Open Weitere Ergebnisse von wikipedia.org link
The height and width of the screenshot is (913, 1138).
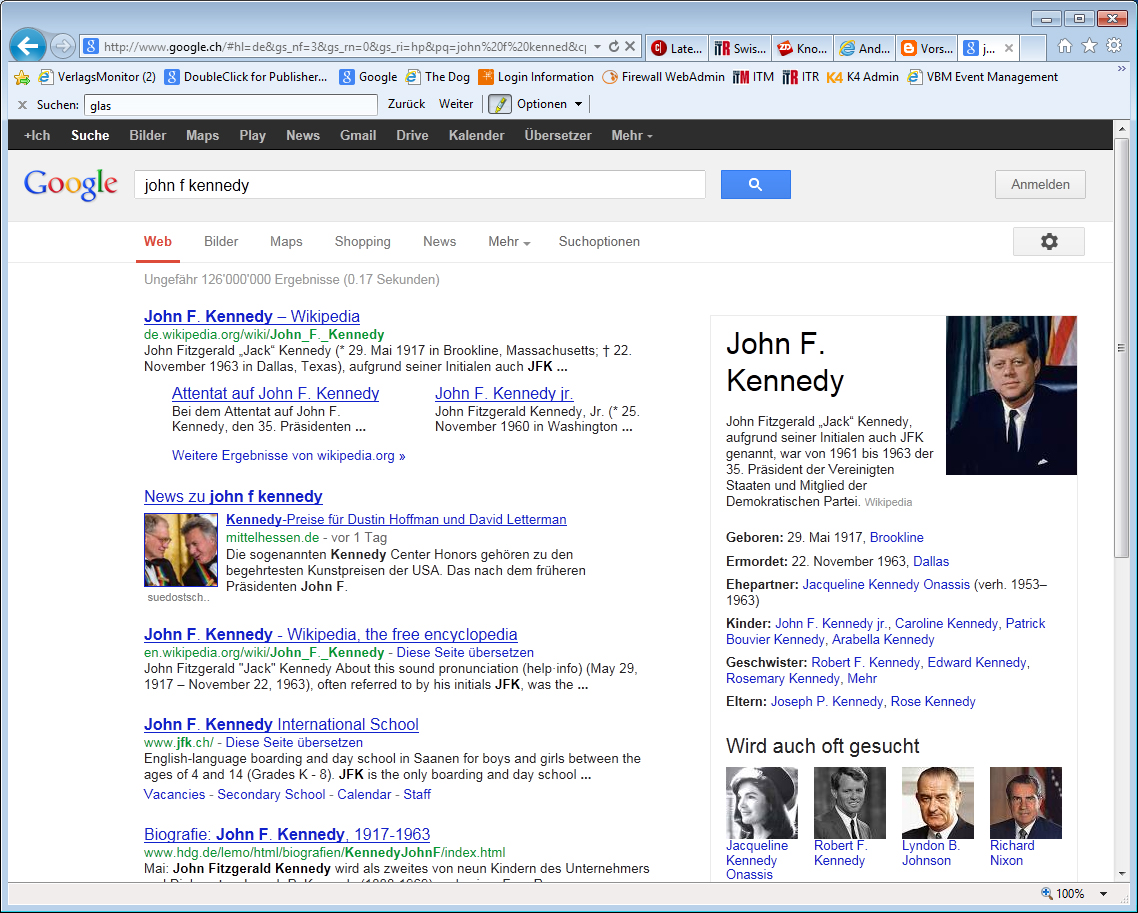(288, 456)
